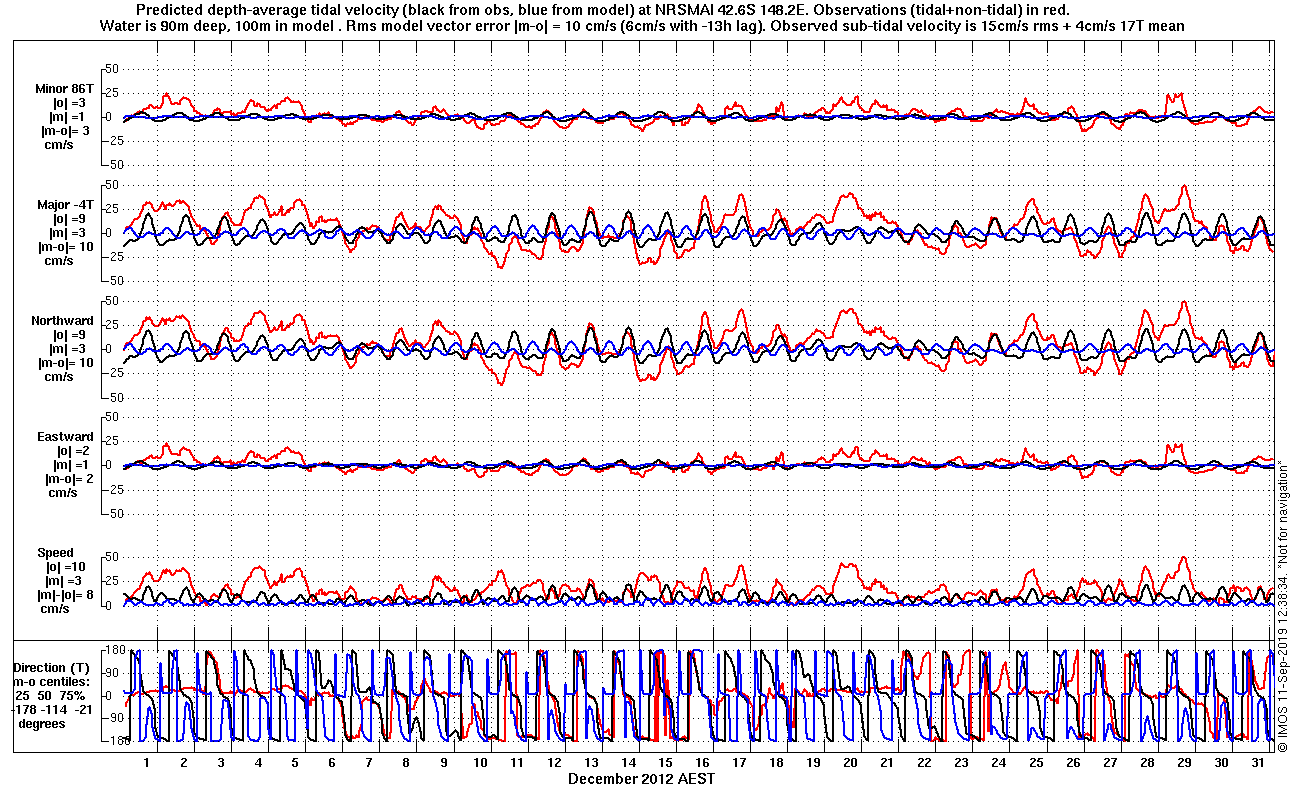Select "|m-o|= 2" in the Eastward panel
Viewport: 1300px width, 800px height.
point(68,478)
